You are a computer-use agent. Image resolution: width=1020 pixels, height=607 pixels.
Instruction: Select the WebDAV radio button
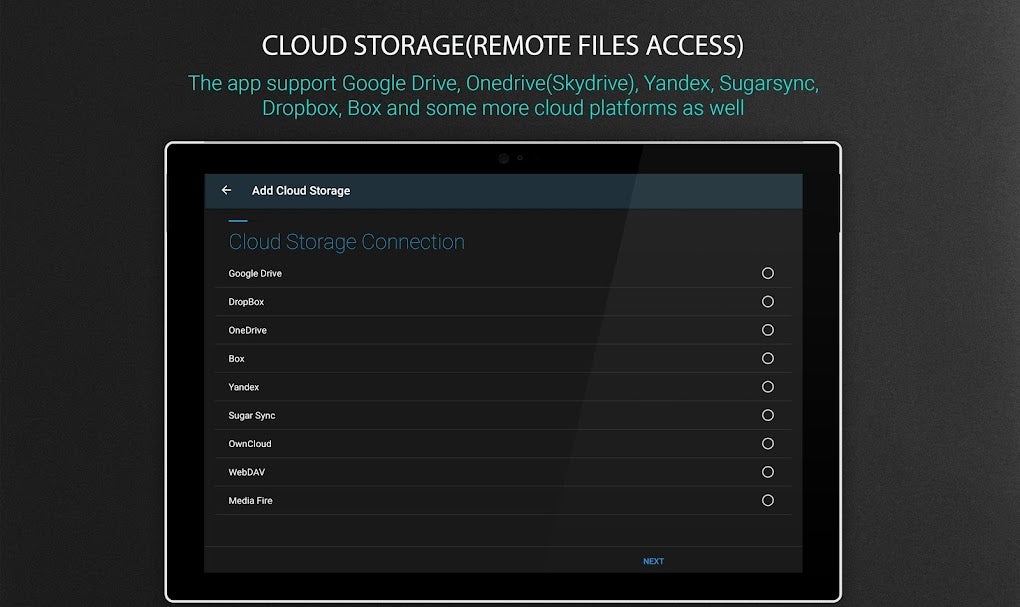point(768,472)
